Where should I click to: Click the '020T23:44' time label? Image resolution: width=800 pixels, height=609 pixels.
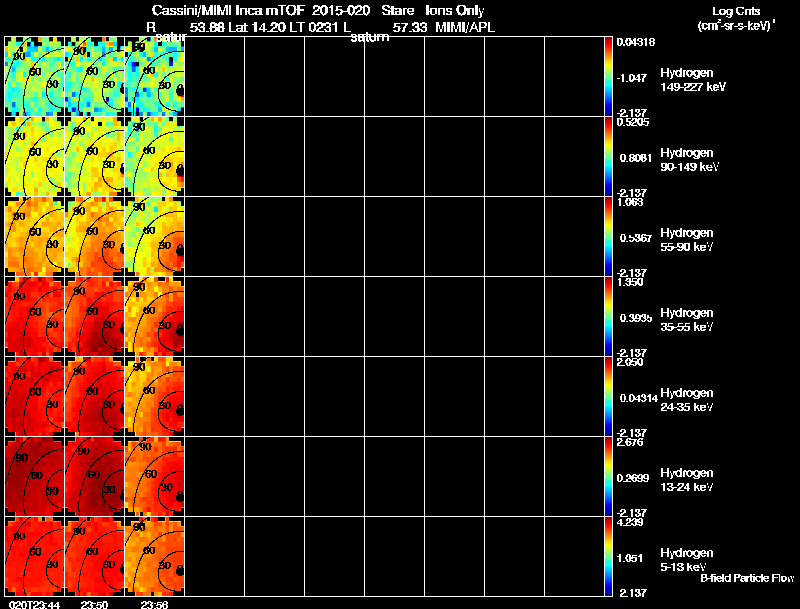click(34, 605)
